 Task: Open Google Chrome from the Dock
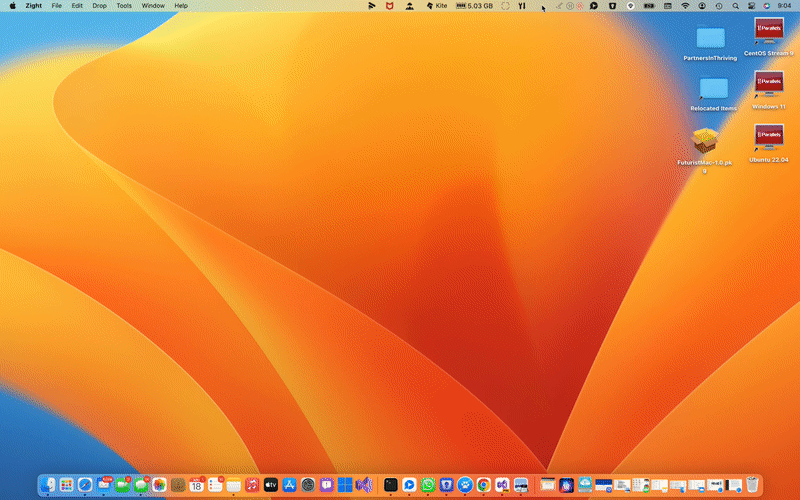pos(483,485)
